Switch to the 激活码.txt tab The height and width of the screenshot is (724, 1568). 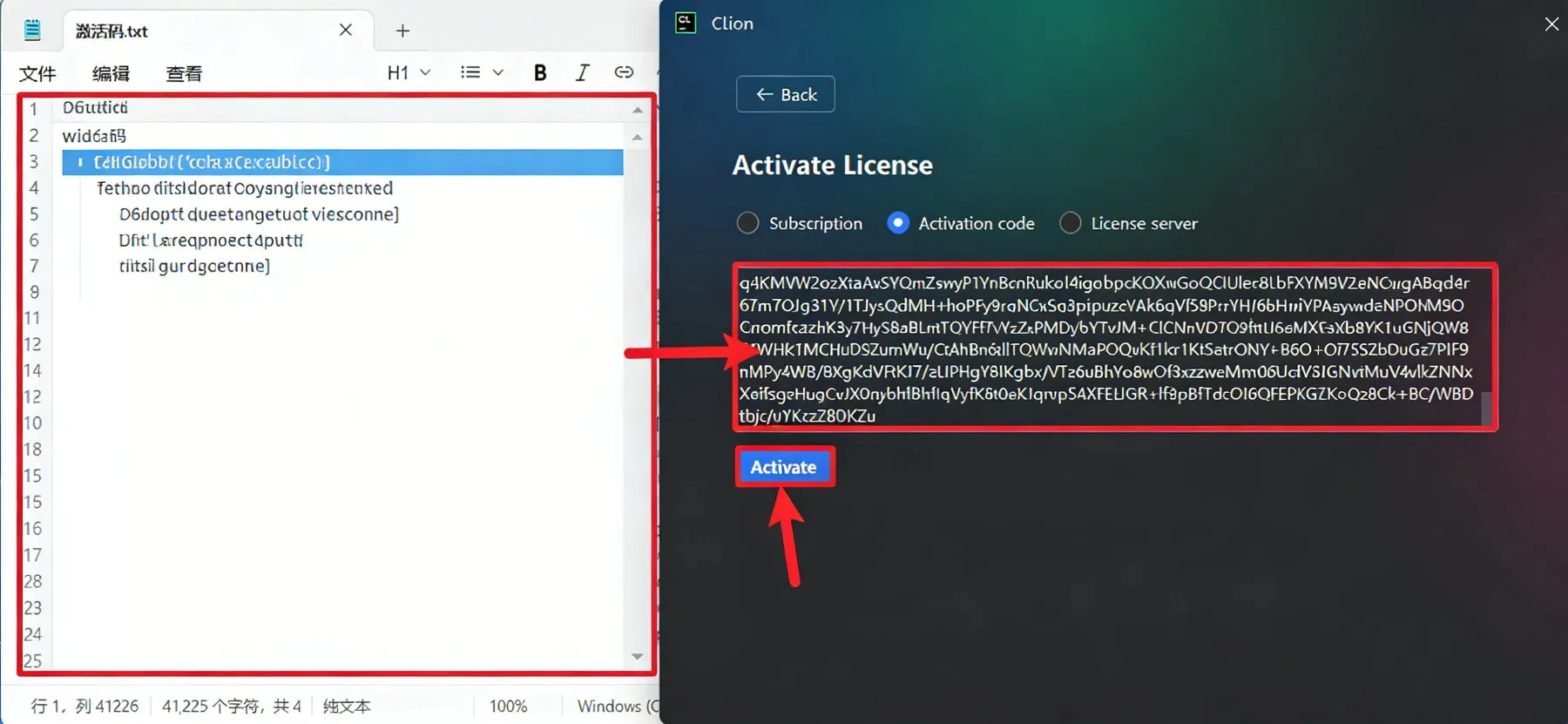click(x=218, y=30)
